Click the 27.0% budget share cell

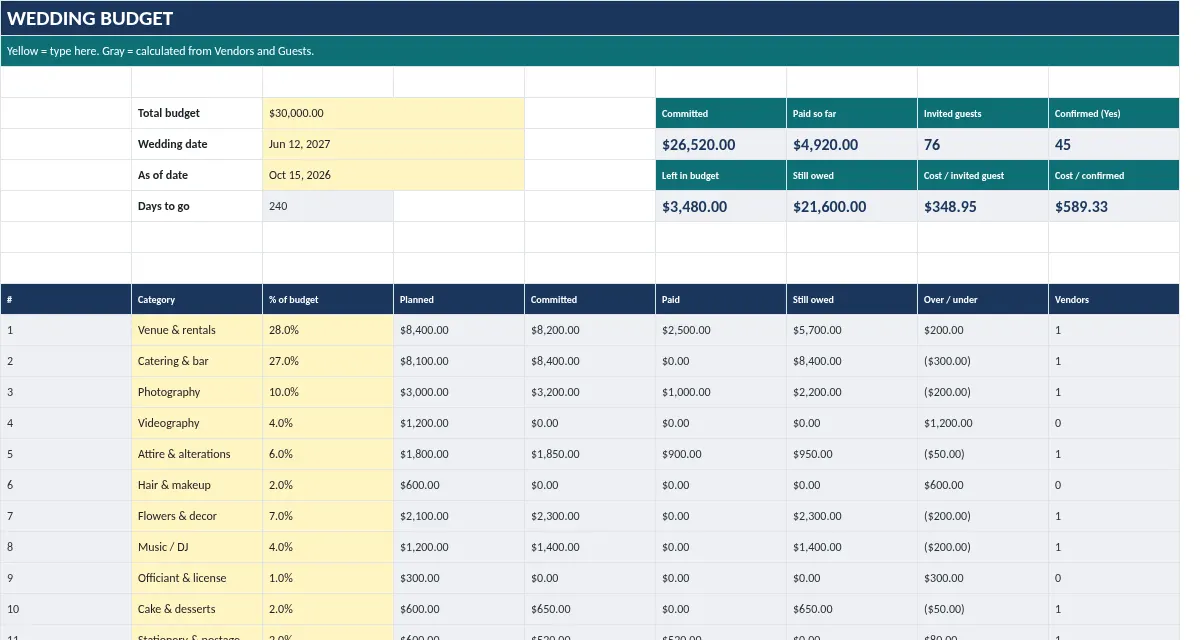click(x=328, y=361)
